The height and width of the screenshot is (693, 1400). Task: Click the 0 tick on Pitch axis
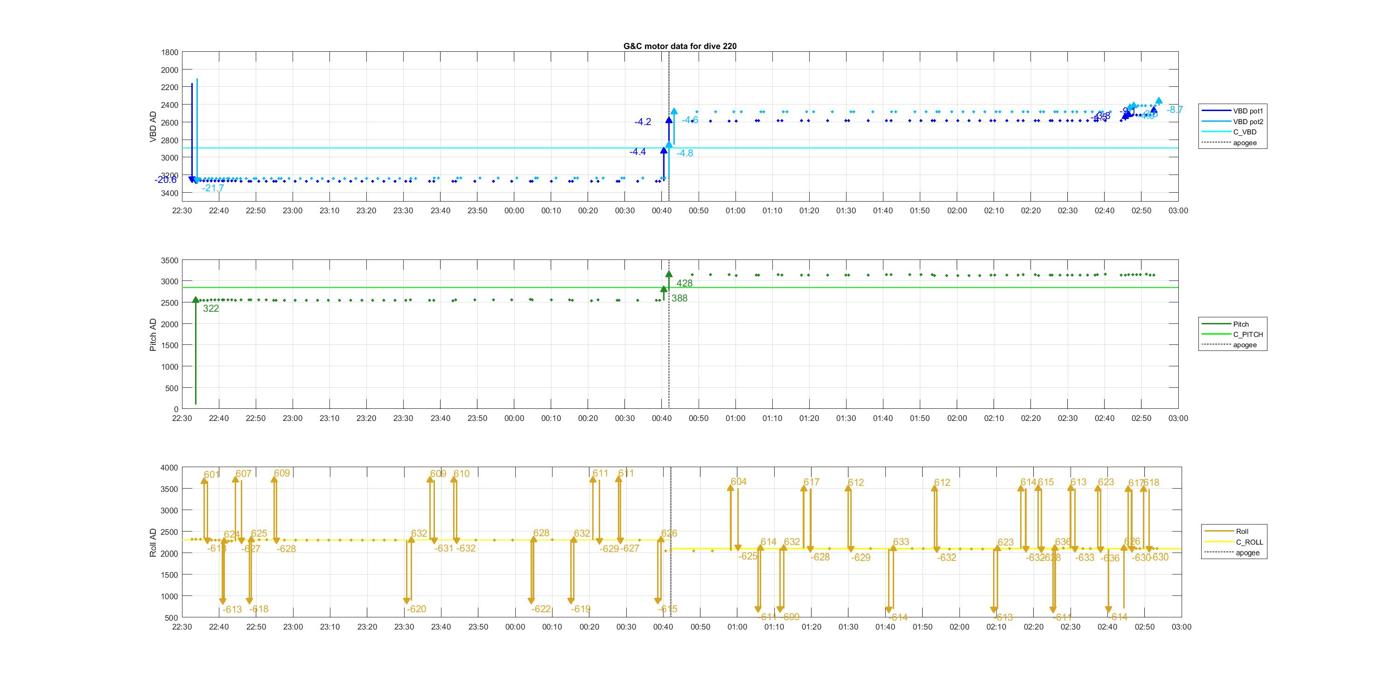click(177, 409)
